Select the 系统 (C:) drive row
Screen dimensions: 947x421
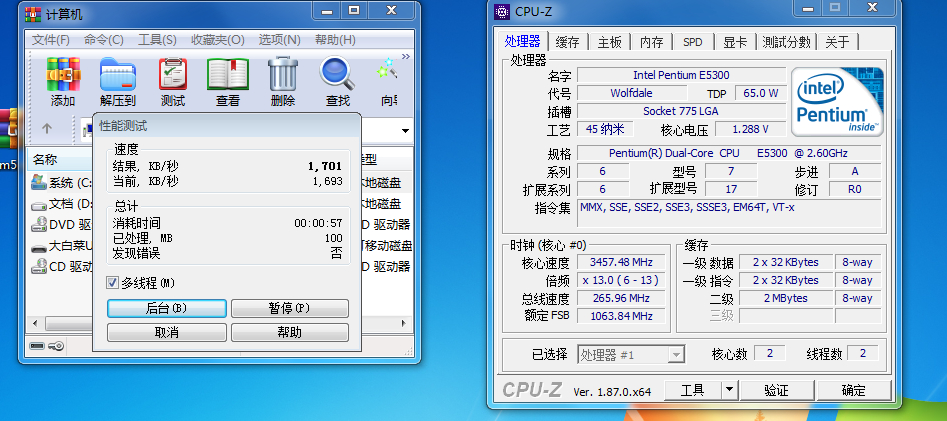(x=61, y=182)
